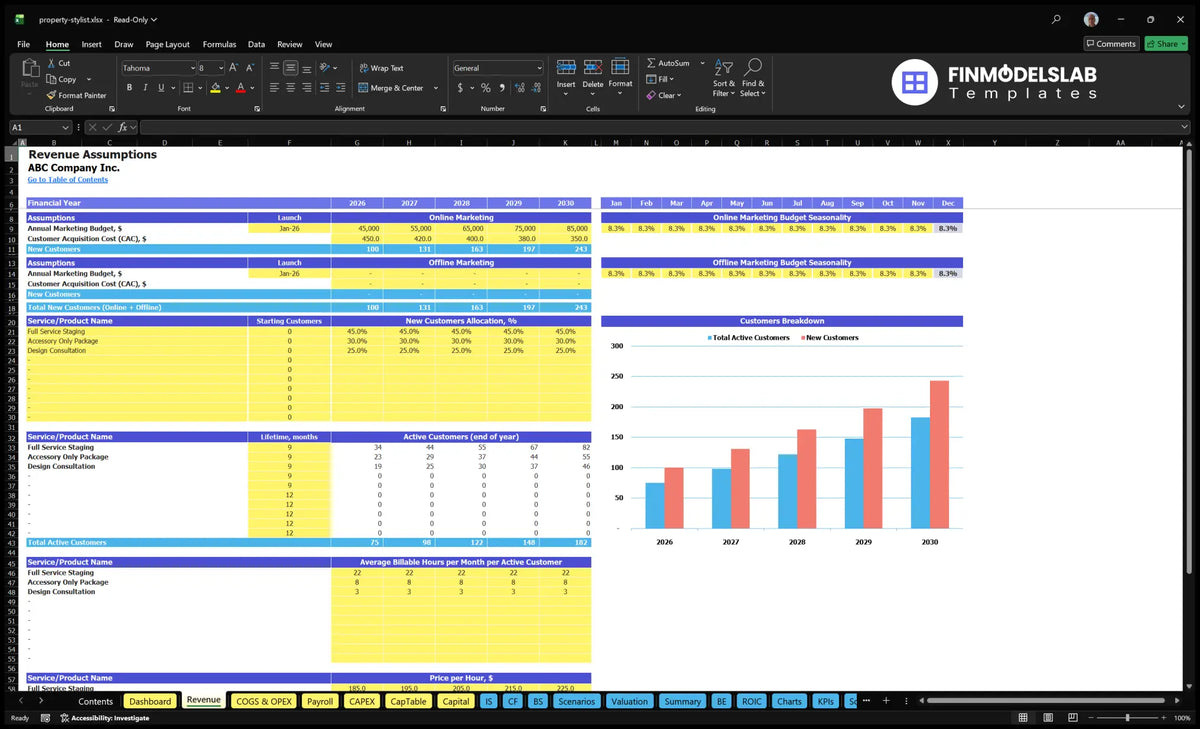Viewport: 1200px width, 729px height.
Task: Open the Valuation sheet tab
Action: click(x=629, y=701)
